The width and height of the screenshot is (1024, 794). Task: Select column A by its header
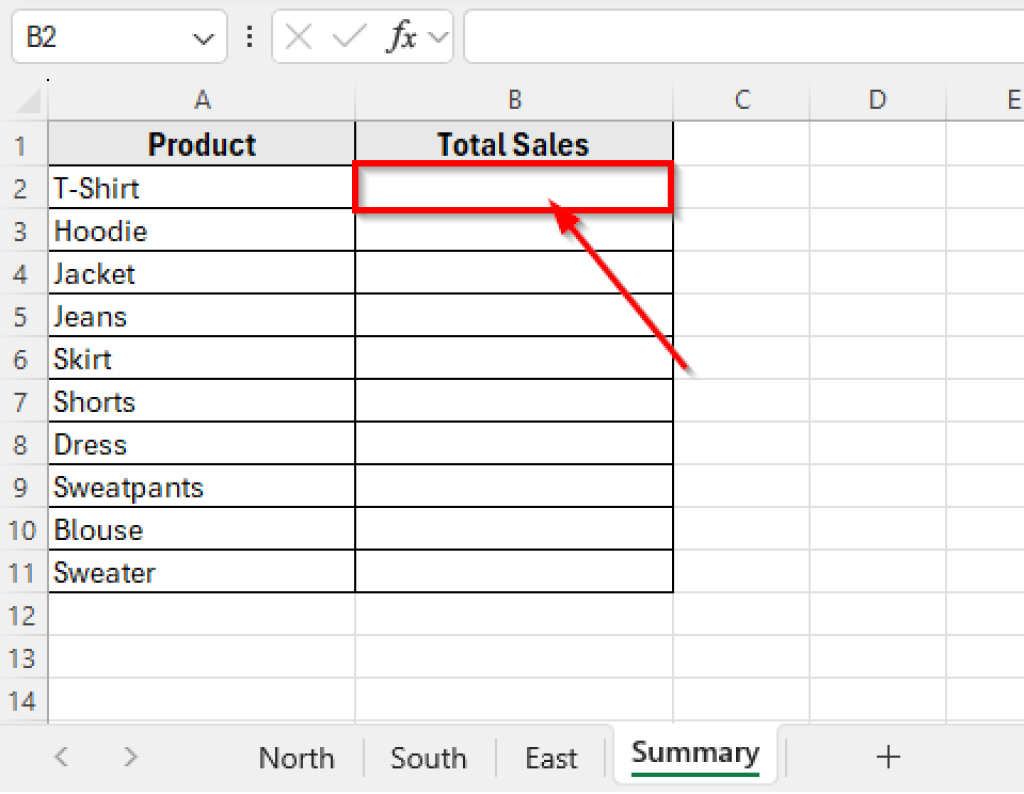click(202, 100)
